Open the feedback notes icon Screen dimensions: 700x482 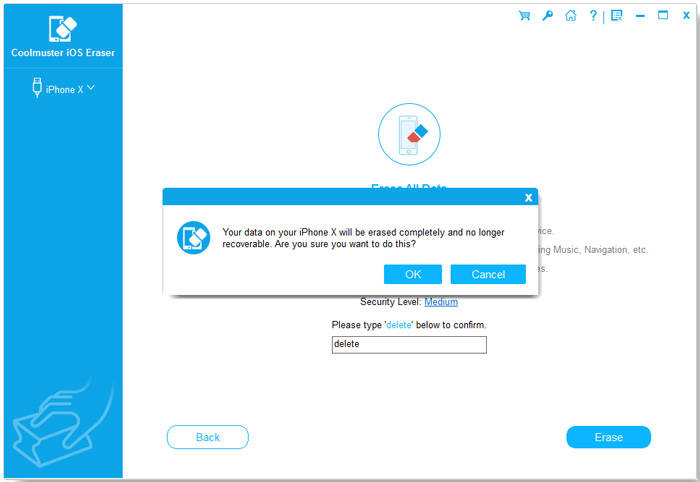click(617, 16)
